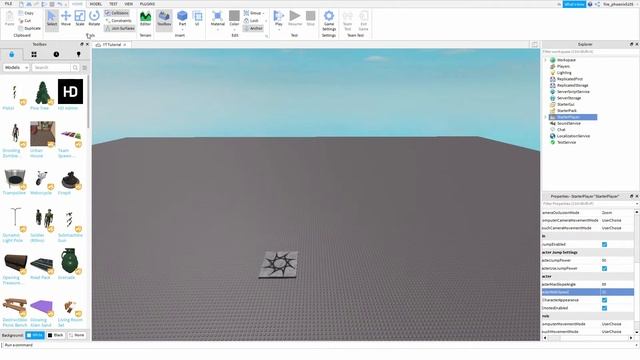This screenshot has height=360, width=640.
Task: Click the Paste clipboard icon
Action: point(9,19)
